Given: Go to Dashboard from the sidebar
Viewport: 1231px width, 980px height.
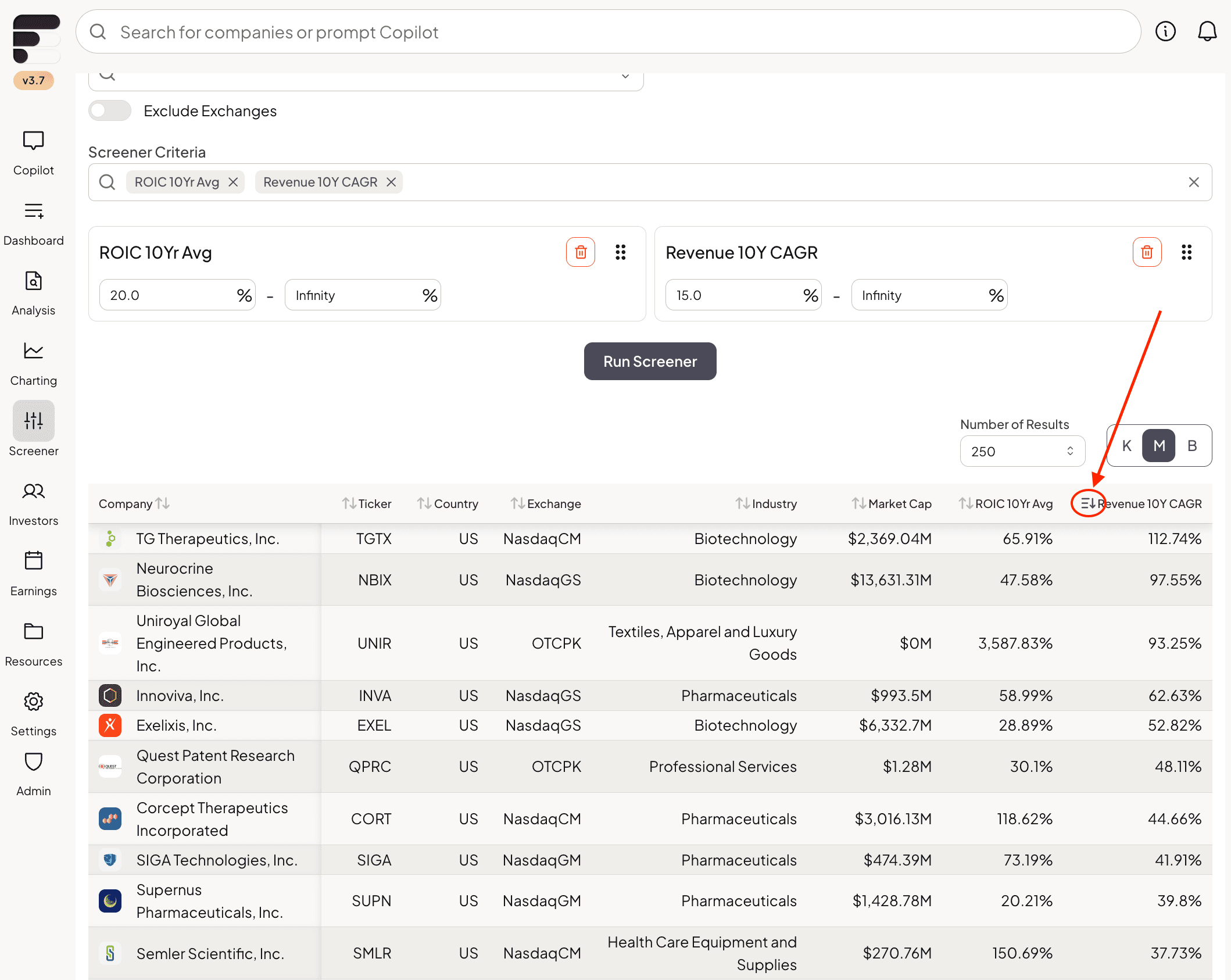Looking at the screenshot, I should [x=33, y=211].
